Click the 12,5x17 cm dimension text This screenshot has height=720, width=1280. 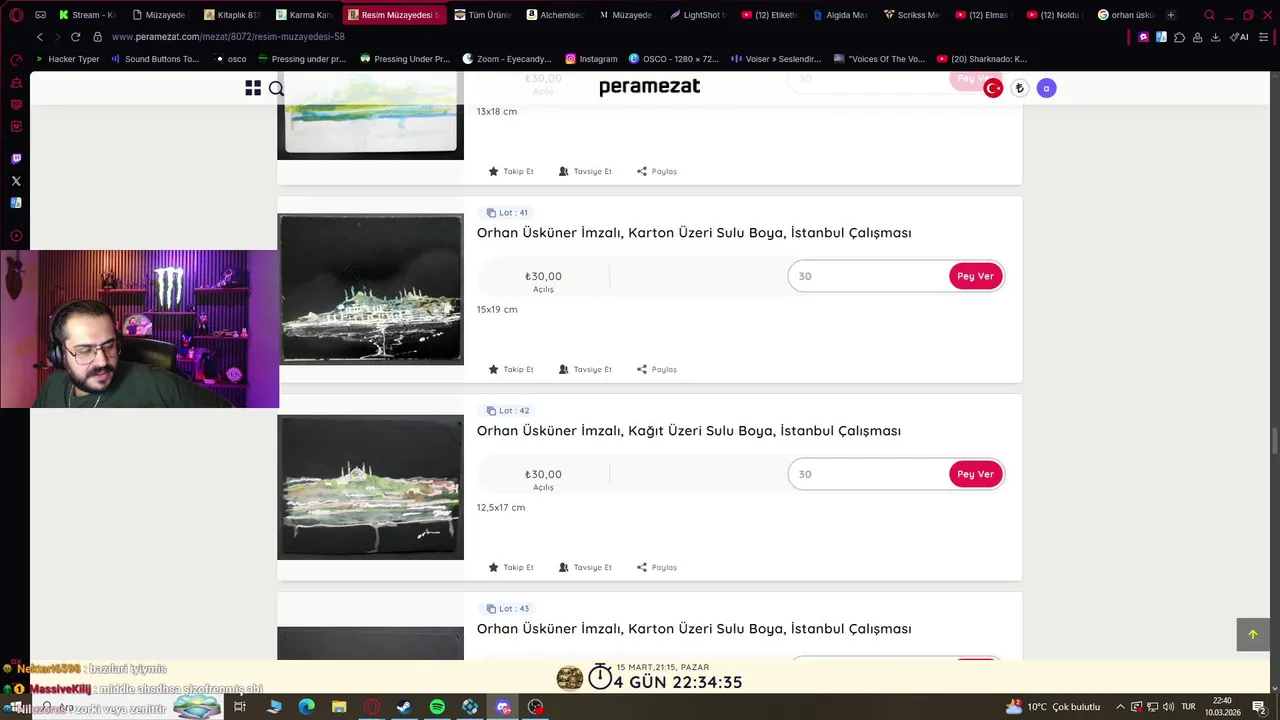click(501, 508)
